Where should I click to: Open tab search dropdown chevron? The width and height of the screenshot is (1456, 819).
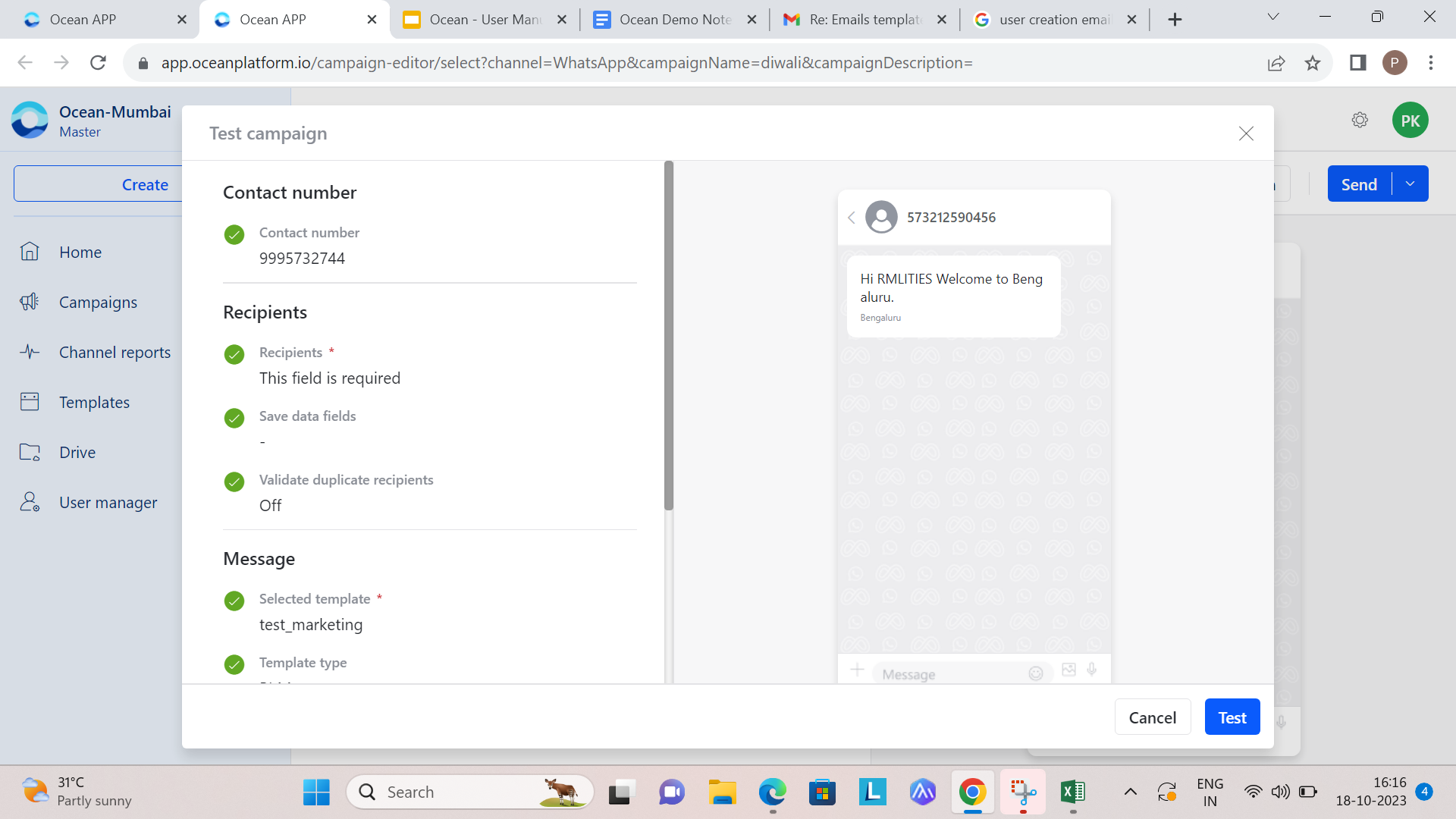[x=1273, y=17]
